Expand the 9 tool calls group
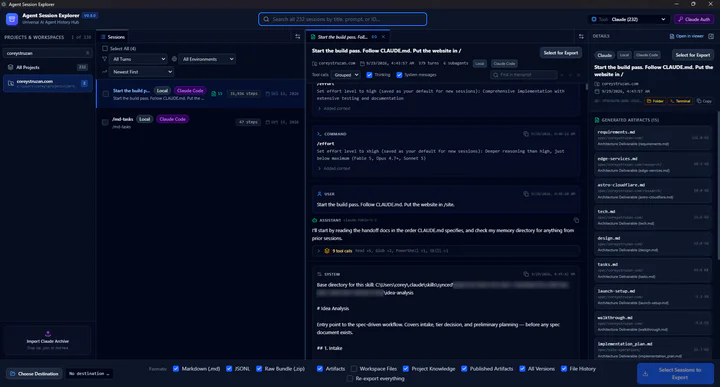The height and width of the screenshot is (387, 720). tap(445, 251)
